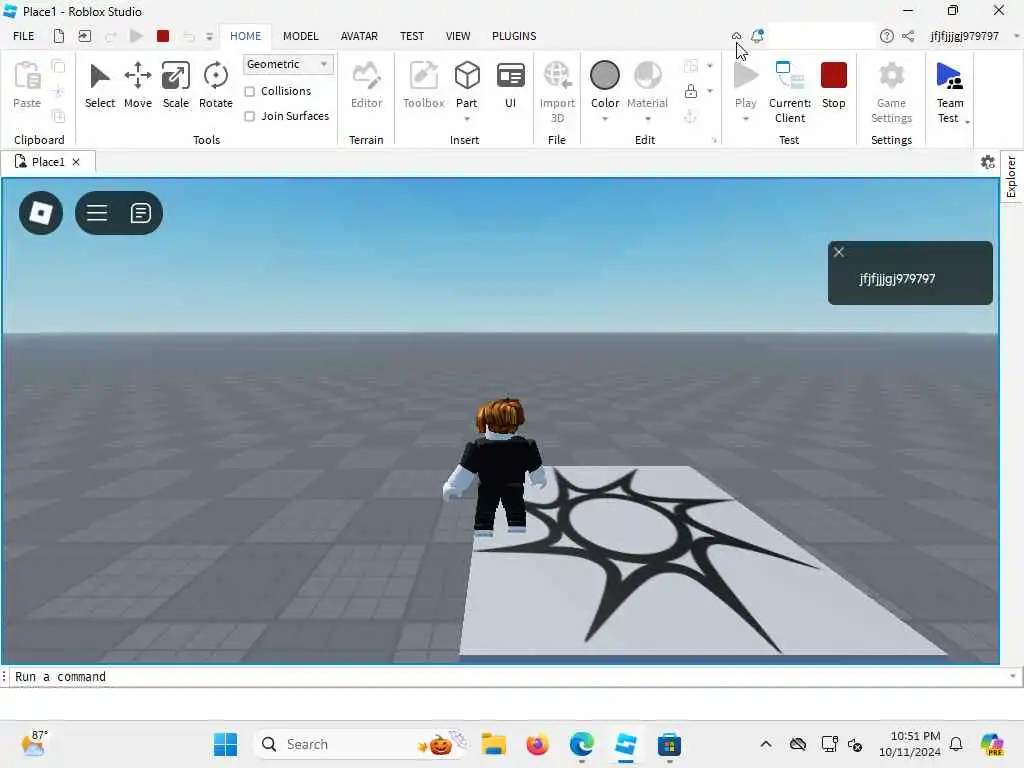
Task: Click the help question mark icon
Action: click(x=886, y=36)
